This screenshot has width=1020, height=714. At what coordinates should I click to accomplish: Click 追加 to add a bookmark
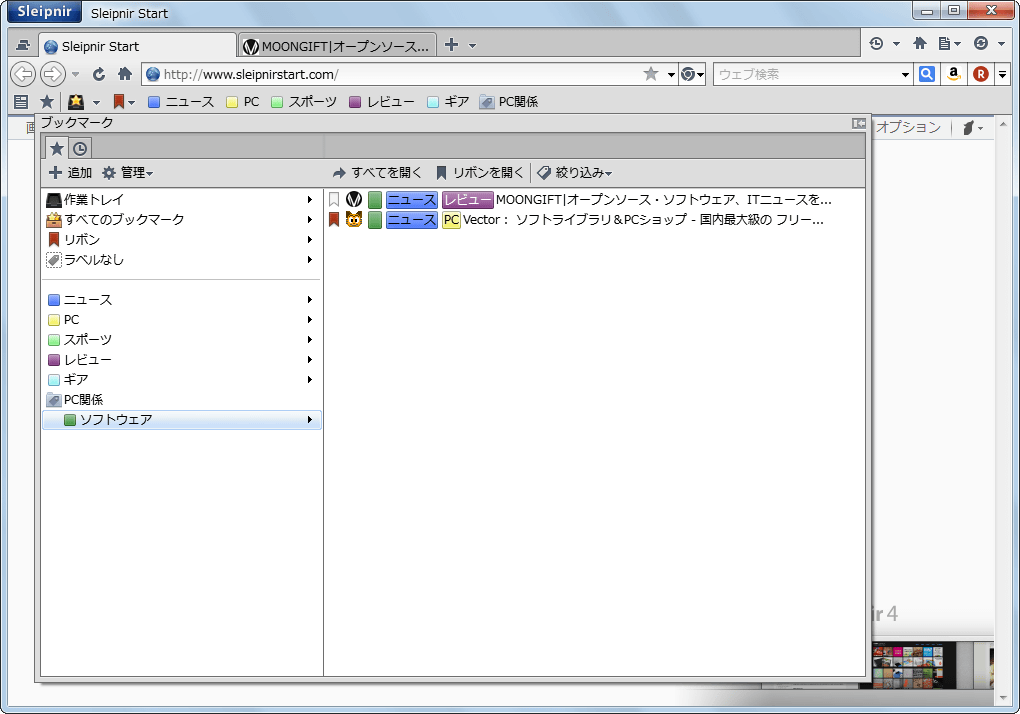click(71, 172)
